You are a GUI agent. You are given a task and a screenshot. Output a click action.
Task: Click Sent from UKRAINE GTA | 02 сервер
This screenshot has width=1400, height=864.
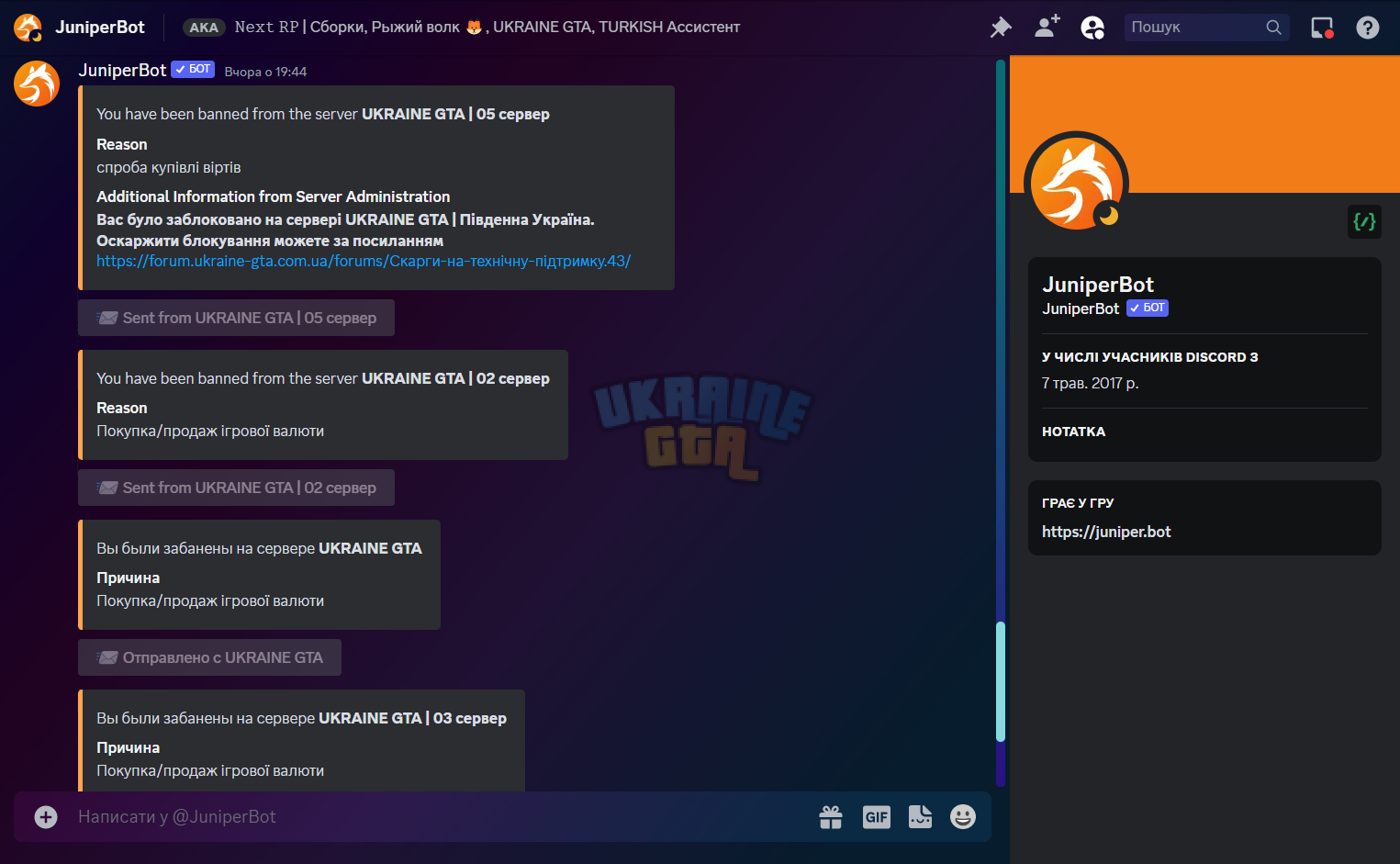[x=236, y=488]
